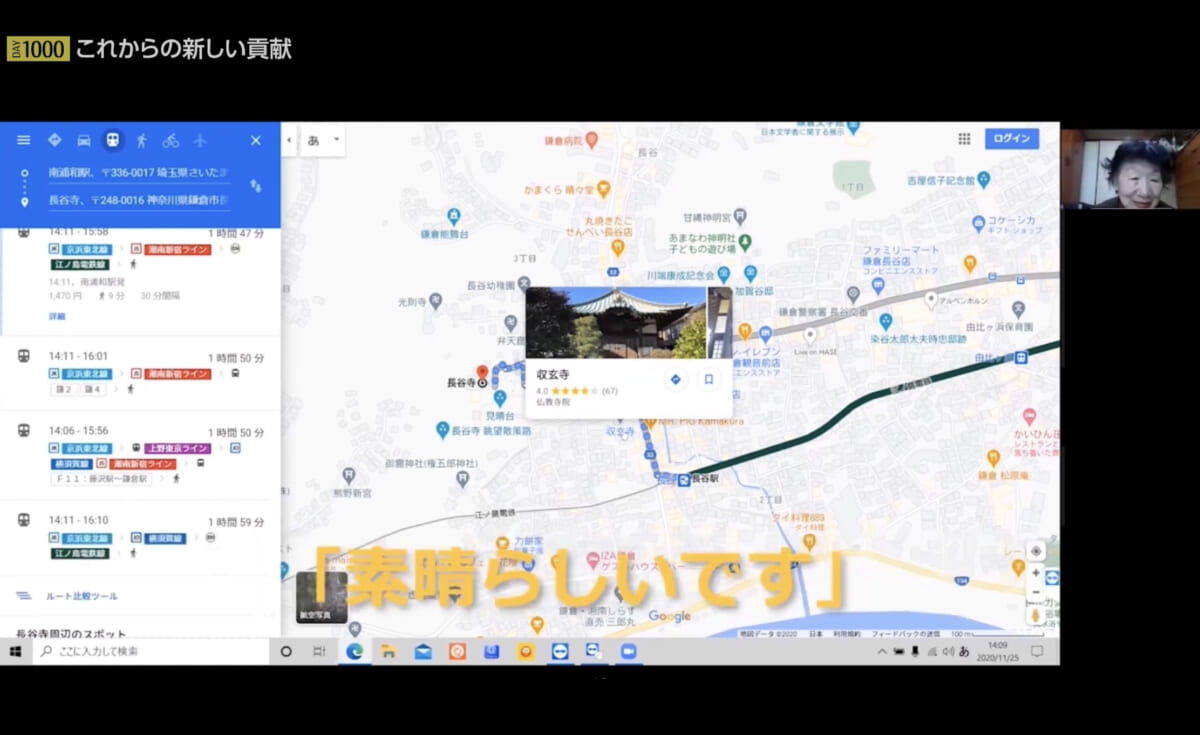Show my location on the map

click(x=1036, y=551)
